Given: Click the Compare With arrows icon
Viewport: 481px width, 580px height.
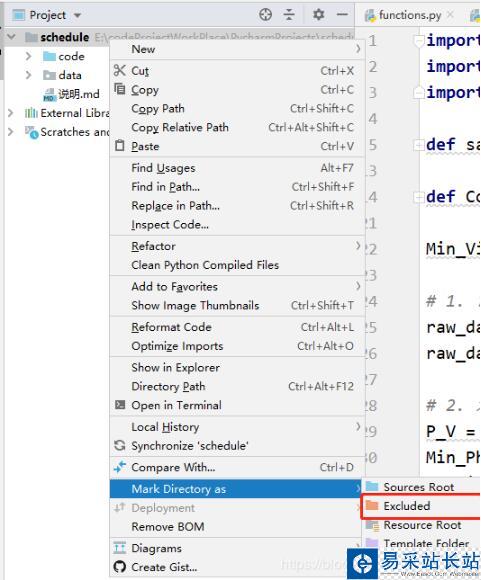Looking at the screenshot, I should pos(120,467).
